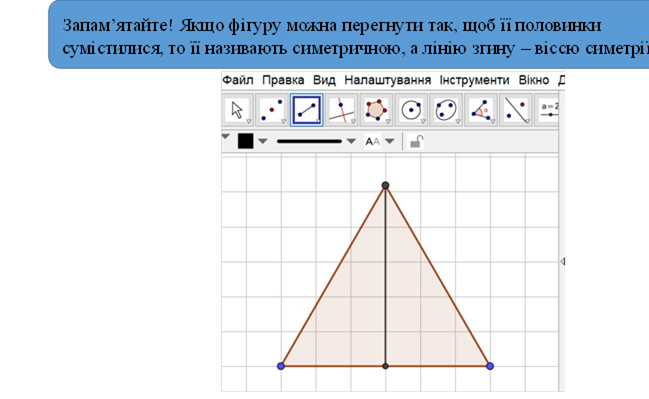Screen dimensions: 649x399
Task: Select the Polygon tool
Action: [376, 110]
